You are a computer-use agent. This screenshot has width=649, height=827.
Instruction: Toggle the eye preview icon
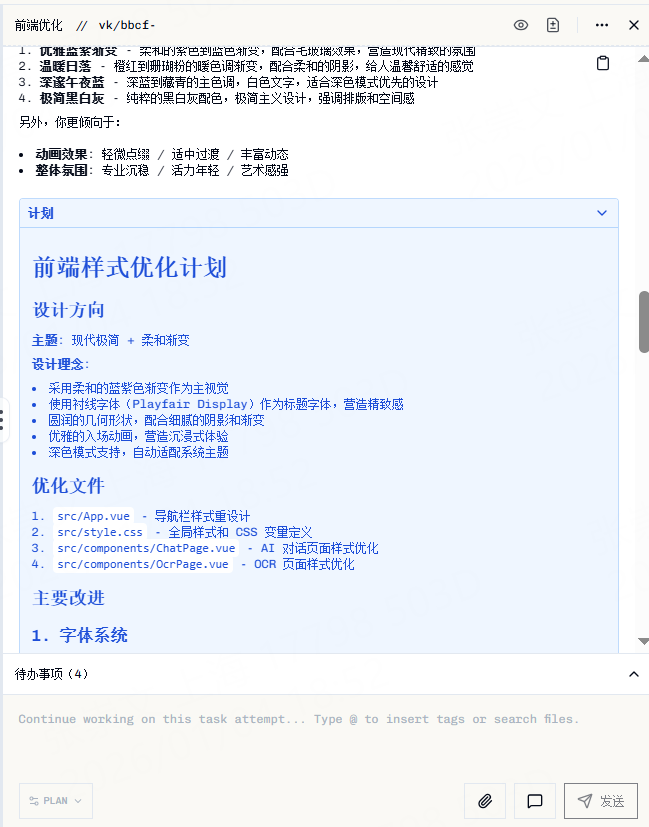pos(521,25)
